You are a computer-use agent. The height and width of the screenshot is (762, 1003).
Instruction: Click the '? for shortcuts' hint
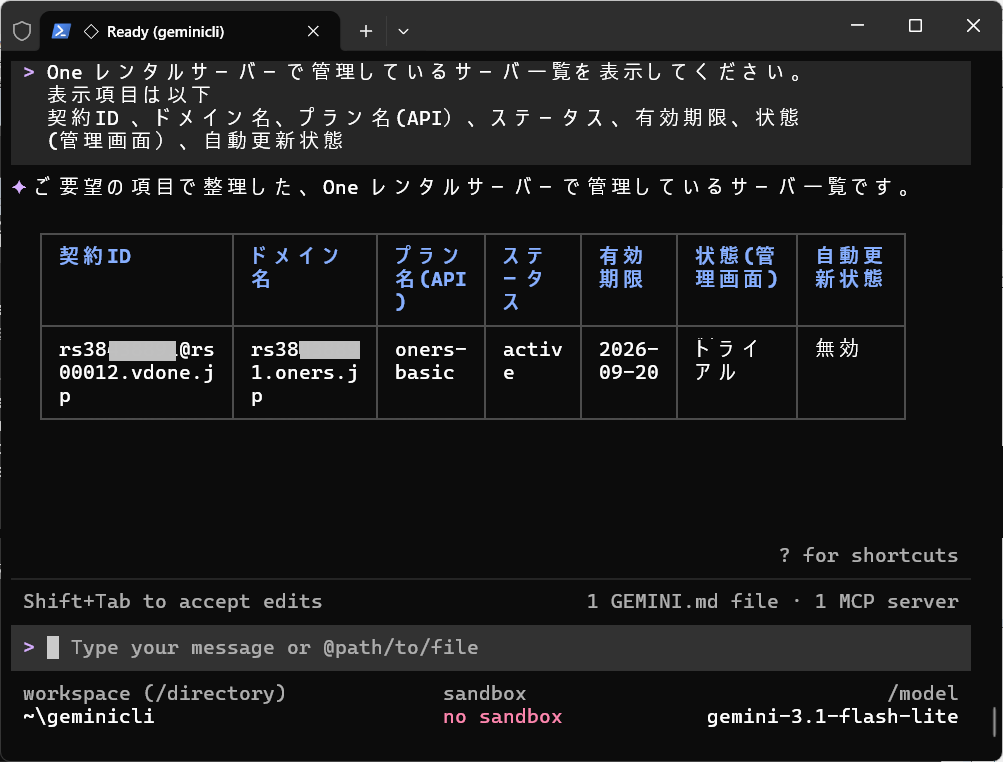869,555
